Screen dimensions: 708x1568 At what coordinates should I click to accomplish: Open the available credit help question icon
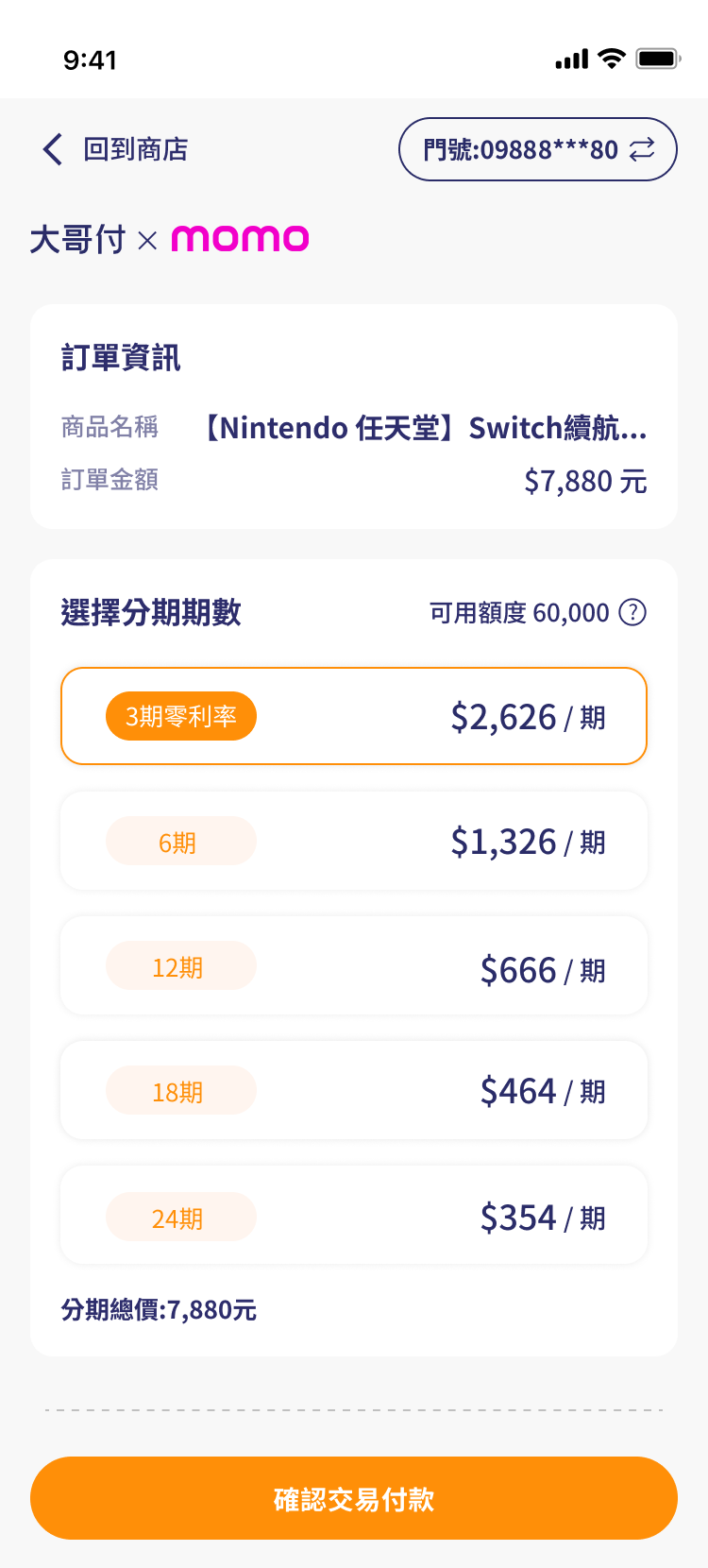coord(632,613)
